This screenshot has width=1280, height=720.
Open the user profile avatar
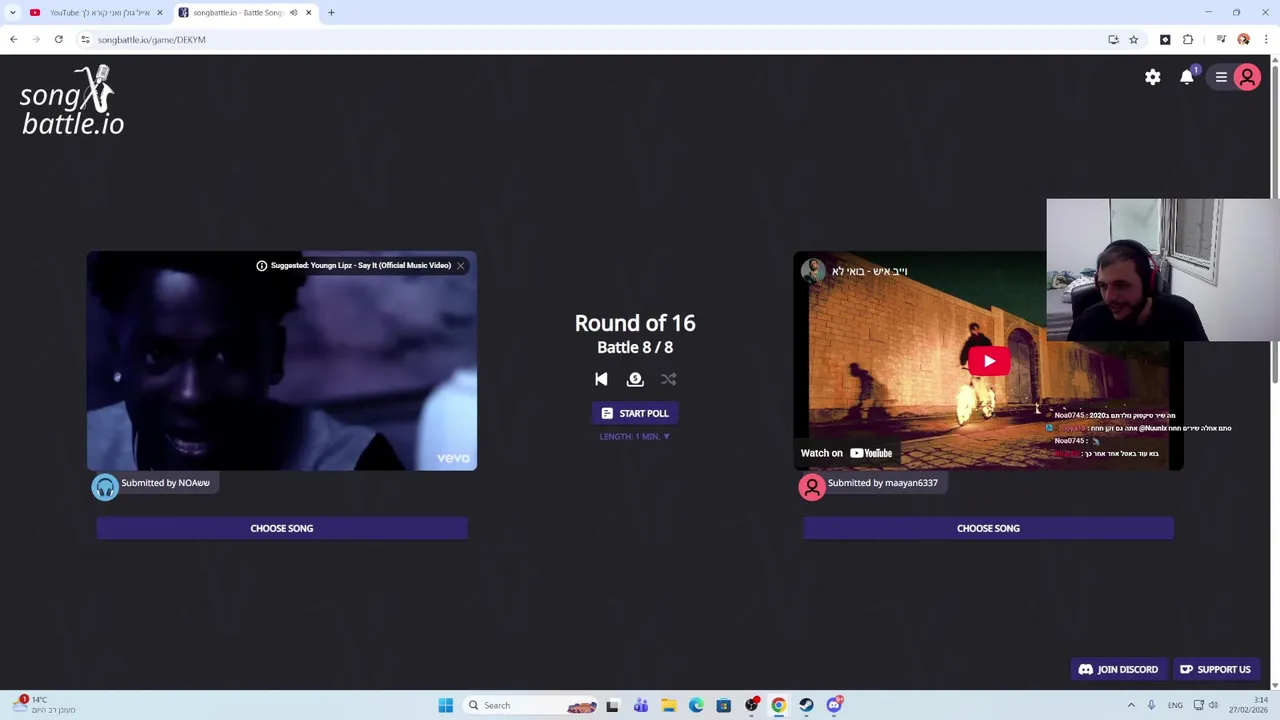point(1247,77)
